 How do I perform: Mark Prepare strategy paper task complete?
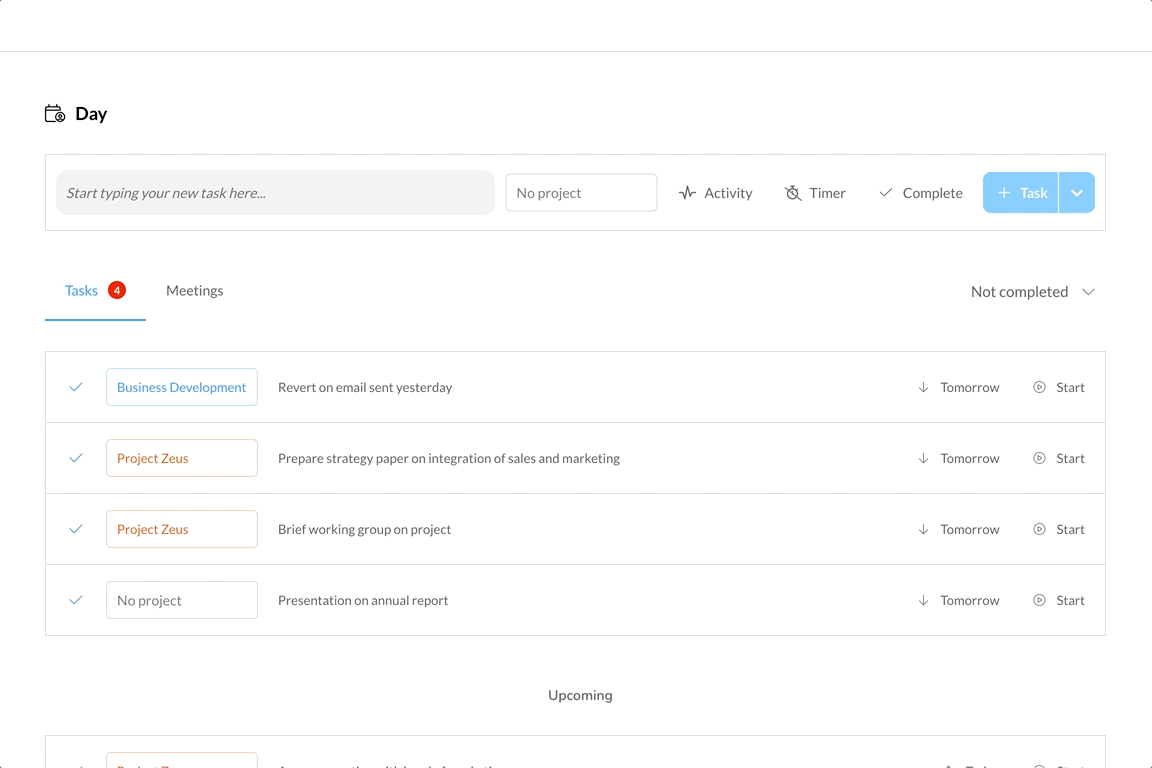[76, 458]
